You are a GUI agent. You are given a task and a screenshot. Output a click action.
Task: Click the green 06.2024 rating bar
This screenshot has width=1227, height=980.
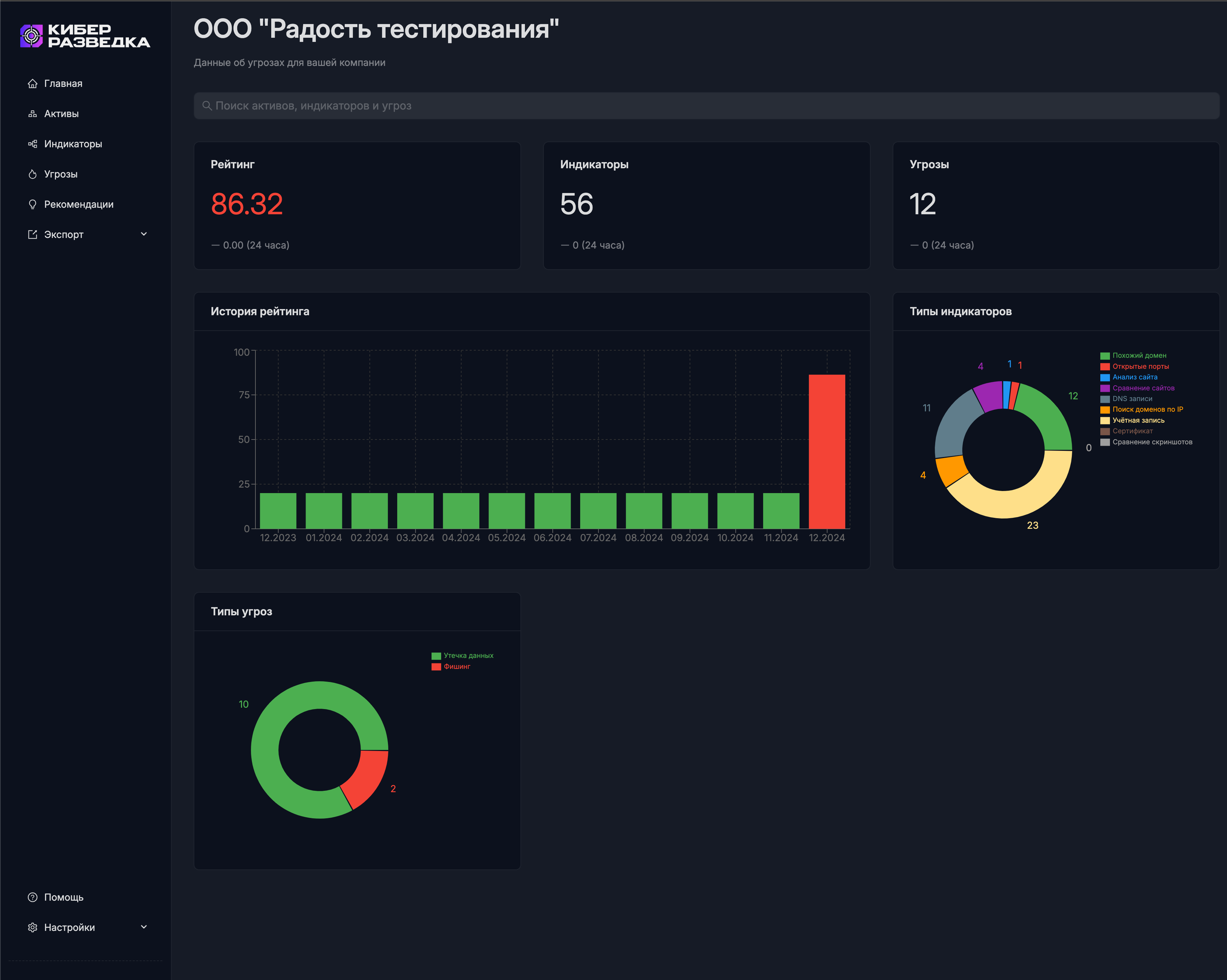click(553, 511)
